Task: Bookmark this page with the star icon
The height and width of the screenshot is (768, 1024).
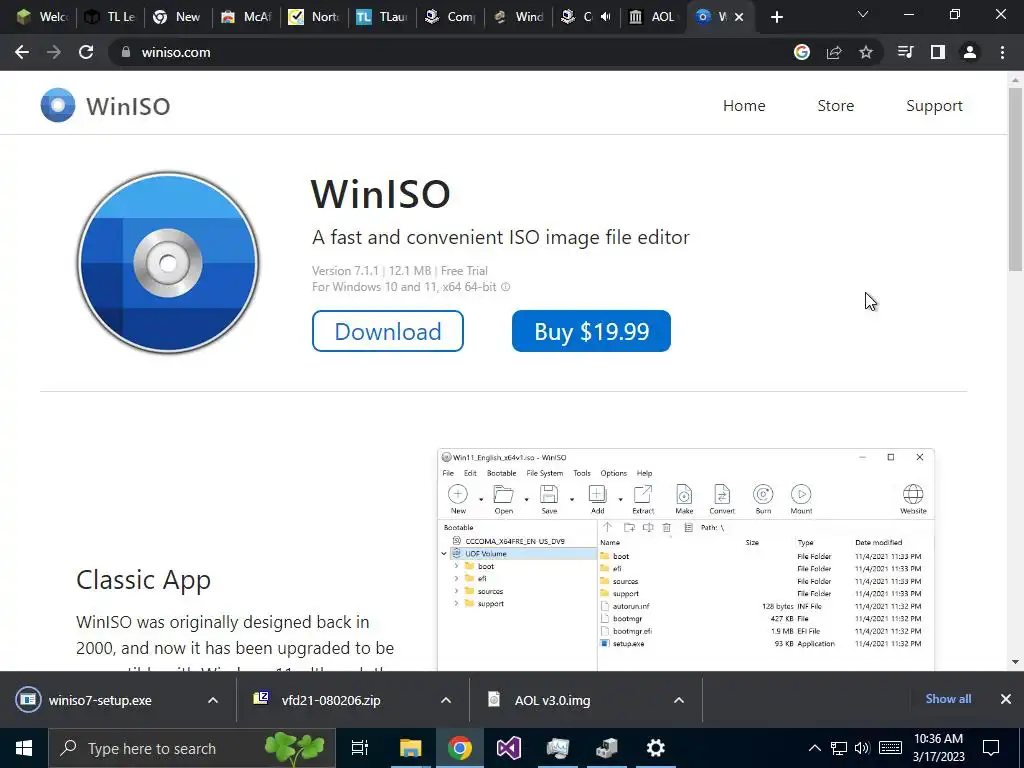Action: click(866, 52)
